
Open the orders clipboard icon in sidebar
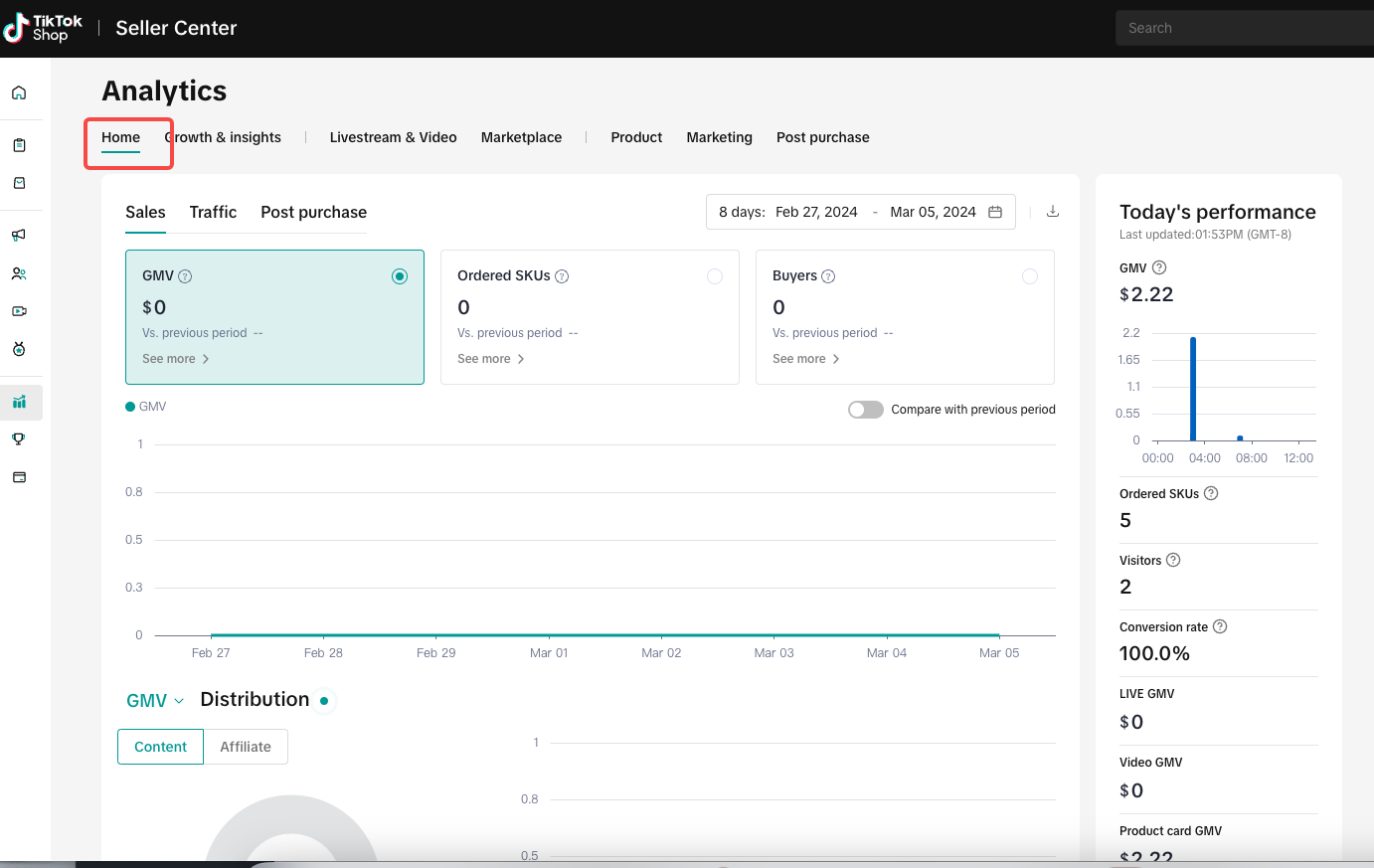(x=19, y=145)
